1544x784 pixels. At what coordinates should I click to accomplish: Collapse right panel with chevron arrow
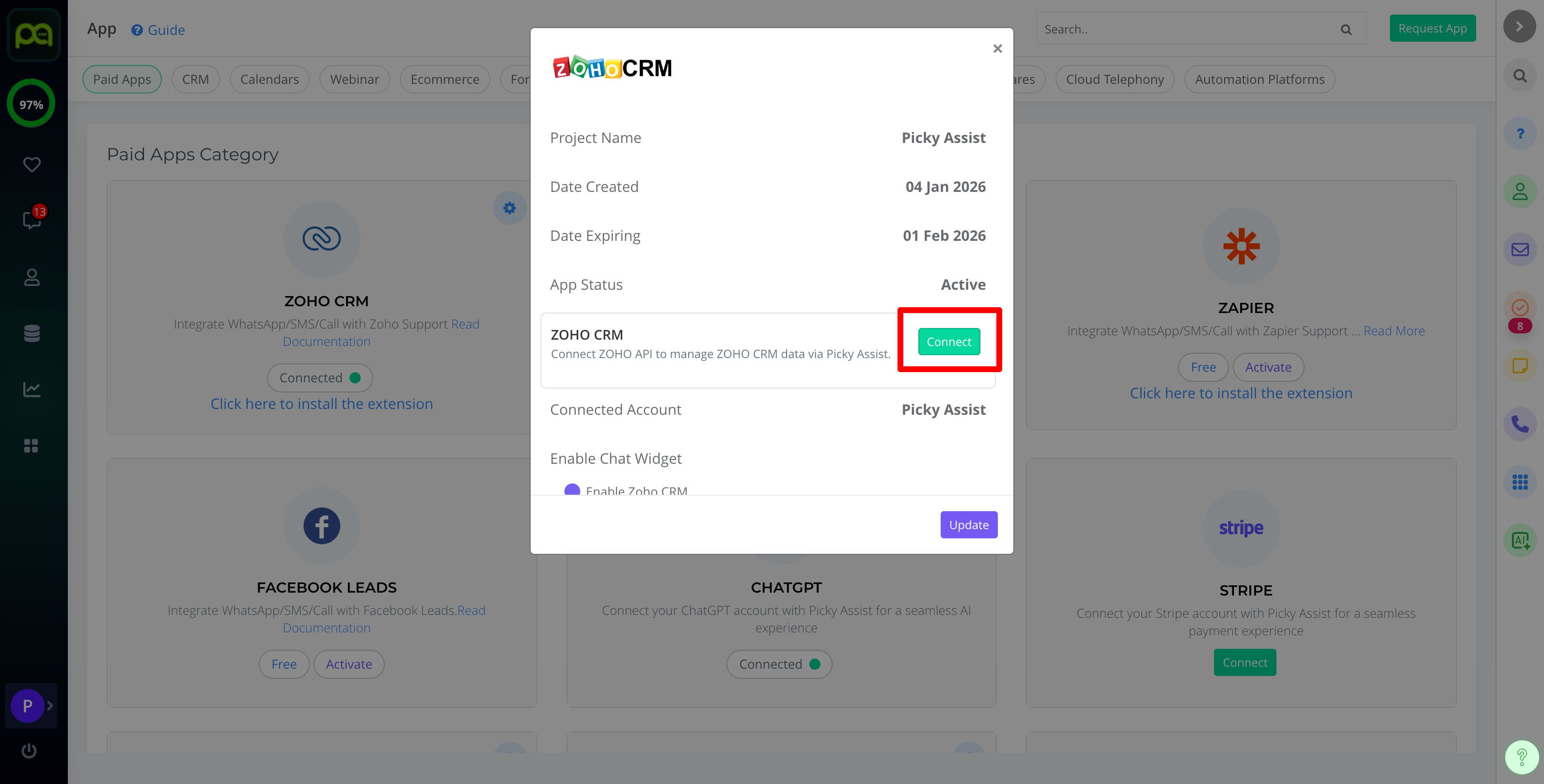[1519, 26]
